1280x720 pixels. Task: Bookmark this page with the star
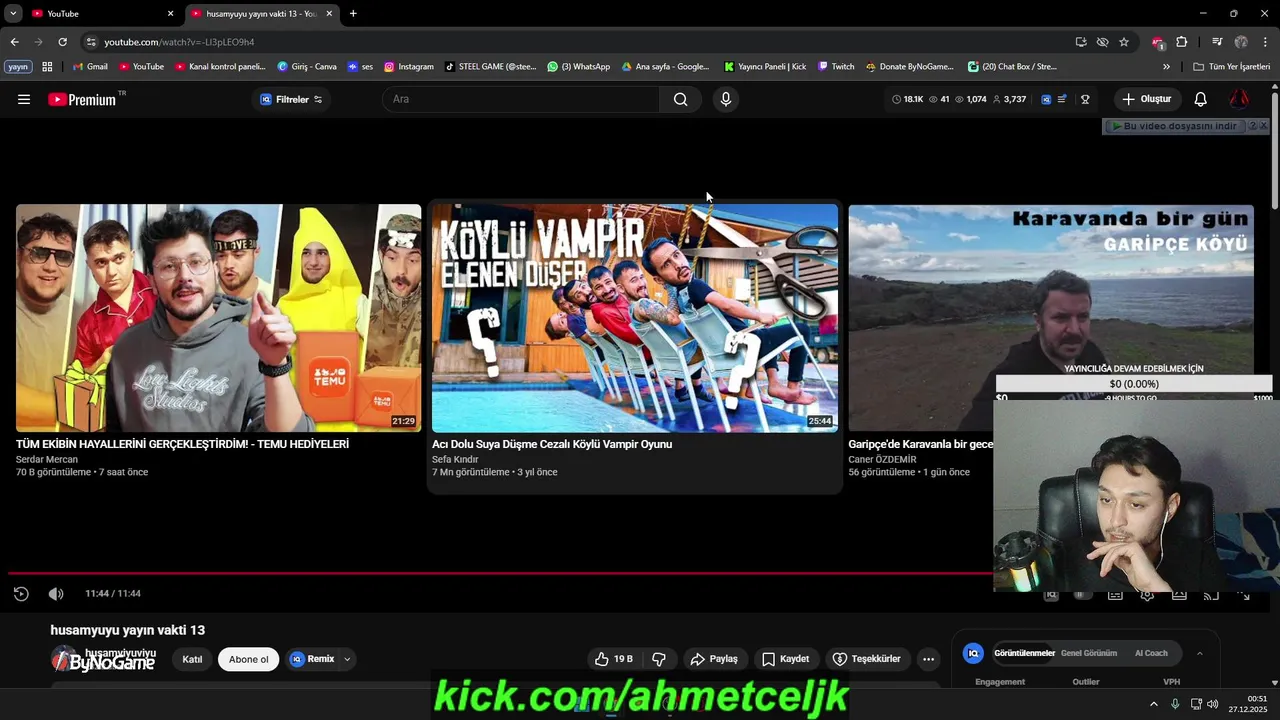click(x=1124, y=42)
